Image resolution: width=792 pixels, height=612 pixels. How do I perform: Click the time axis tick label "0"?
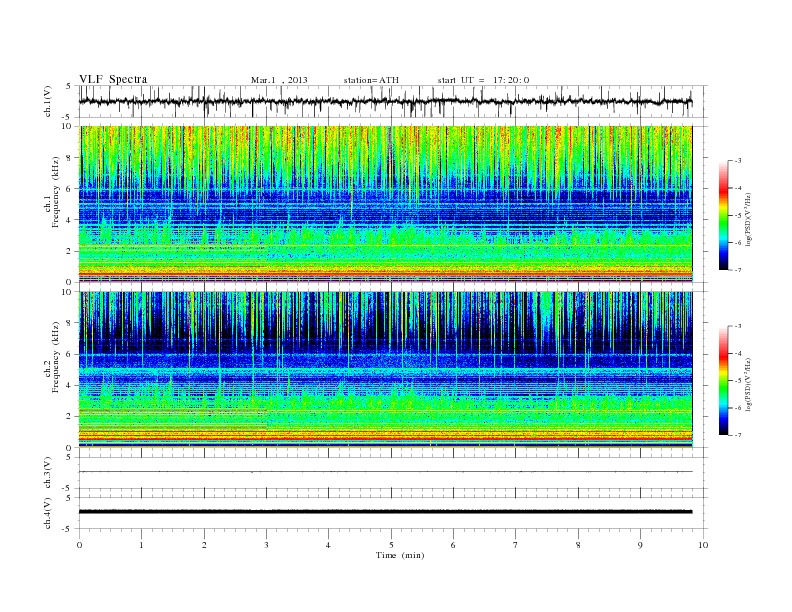coord(79,545)
